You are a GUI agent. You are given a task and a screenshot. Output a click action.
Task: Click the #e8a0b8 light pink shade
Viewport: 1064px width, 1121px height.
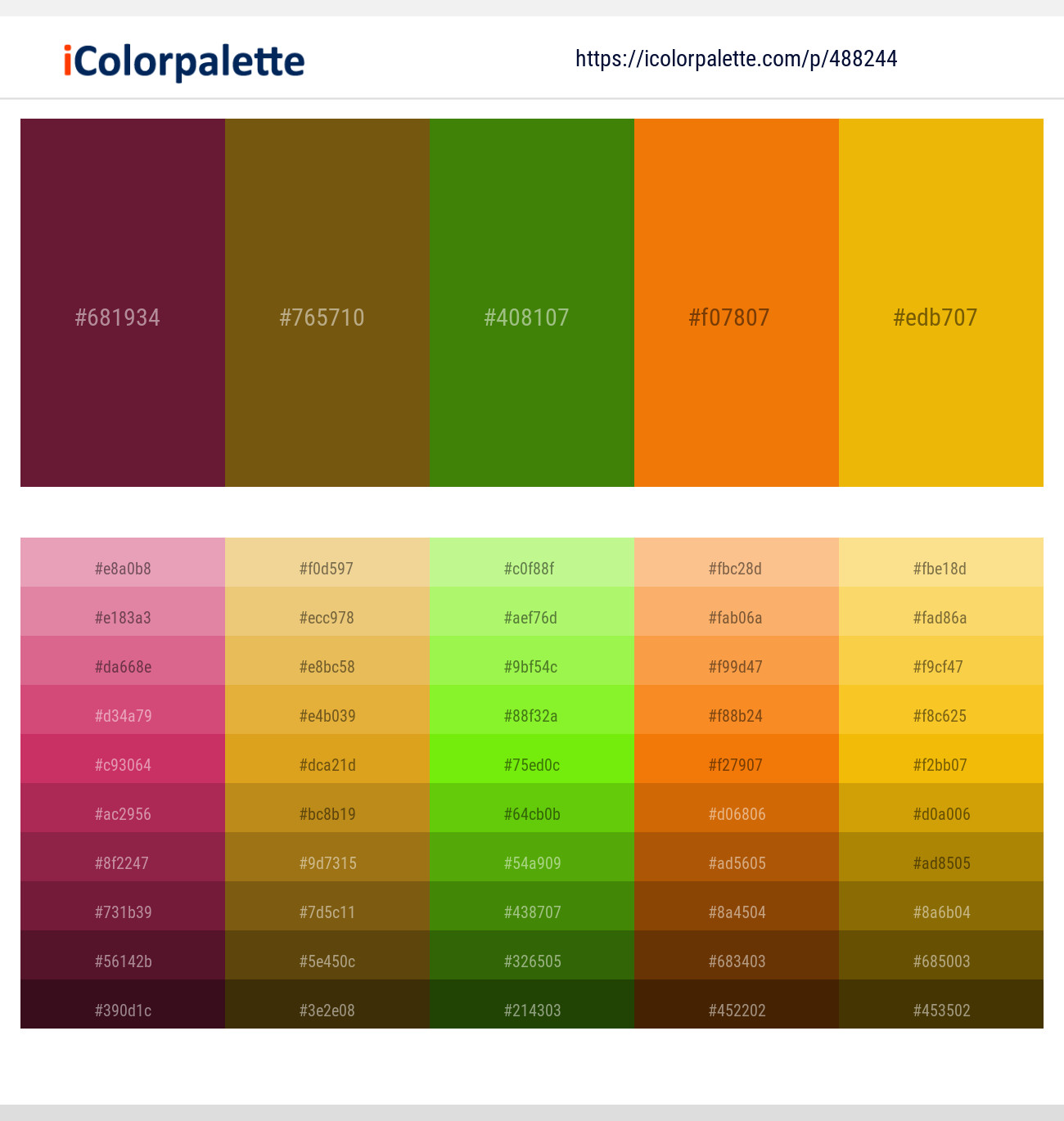(x=123, y=569)
